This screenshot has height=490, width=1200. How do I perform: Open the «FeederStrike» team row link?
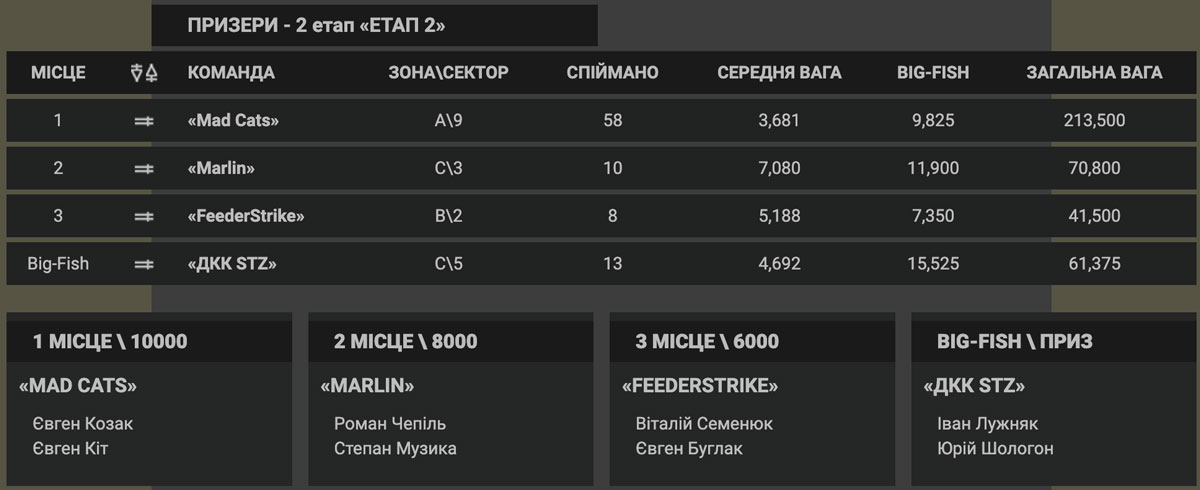[246, 216]
